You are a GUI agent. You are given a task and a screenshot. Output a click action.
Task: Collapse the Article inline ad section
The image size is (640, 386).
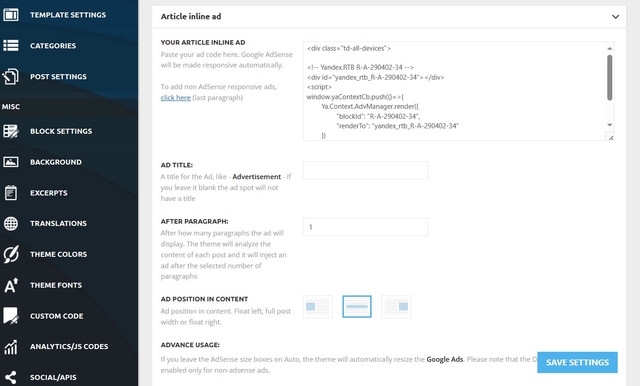click(615, 17)
